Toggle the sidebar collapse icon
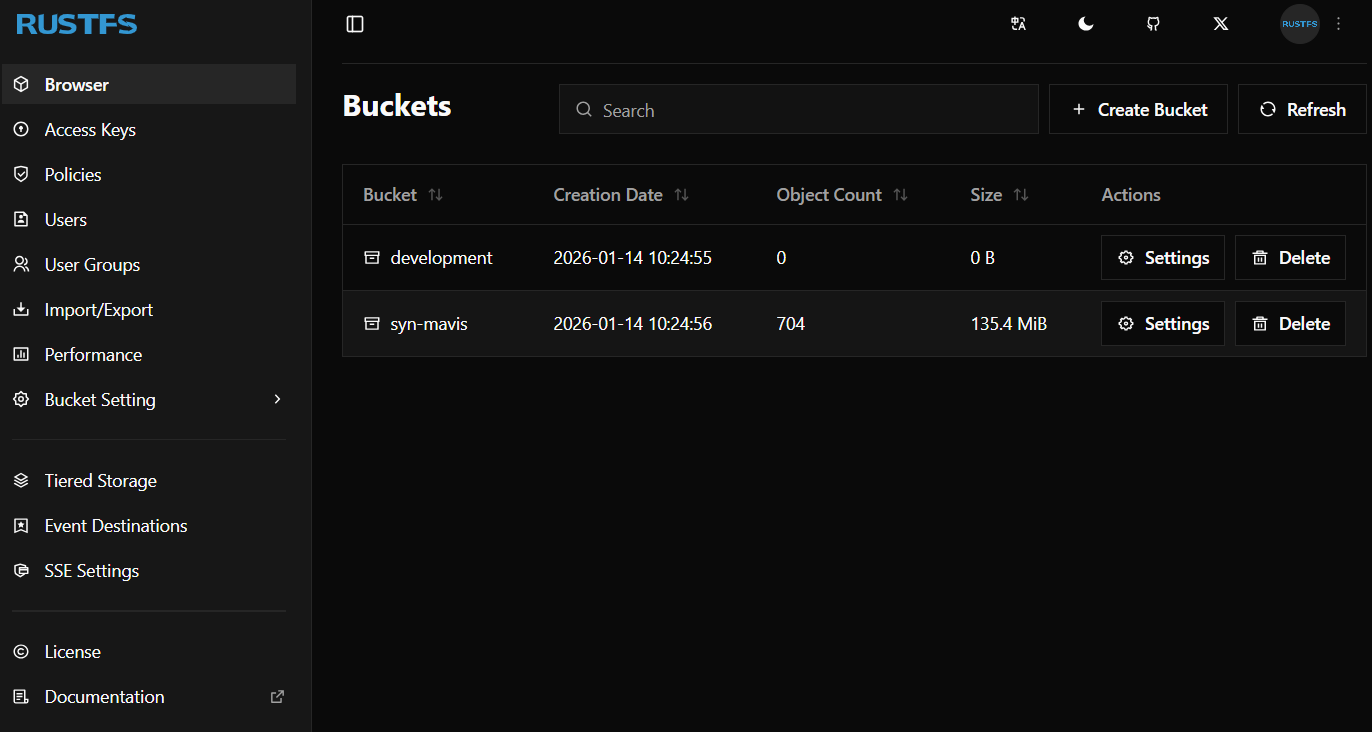 (x=355, y=23)
